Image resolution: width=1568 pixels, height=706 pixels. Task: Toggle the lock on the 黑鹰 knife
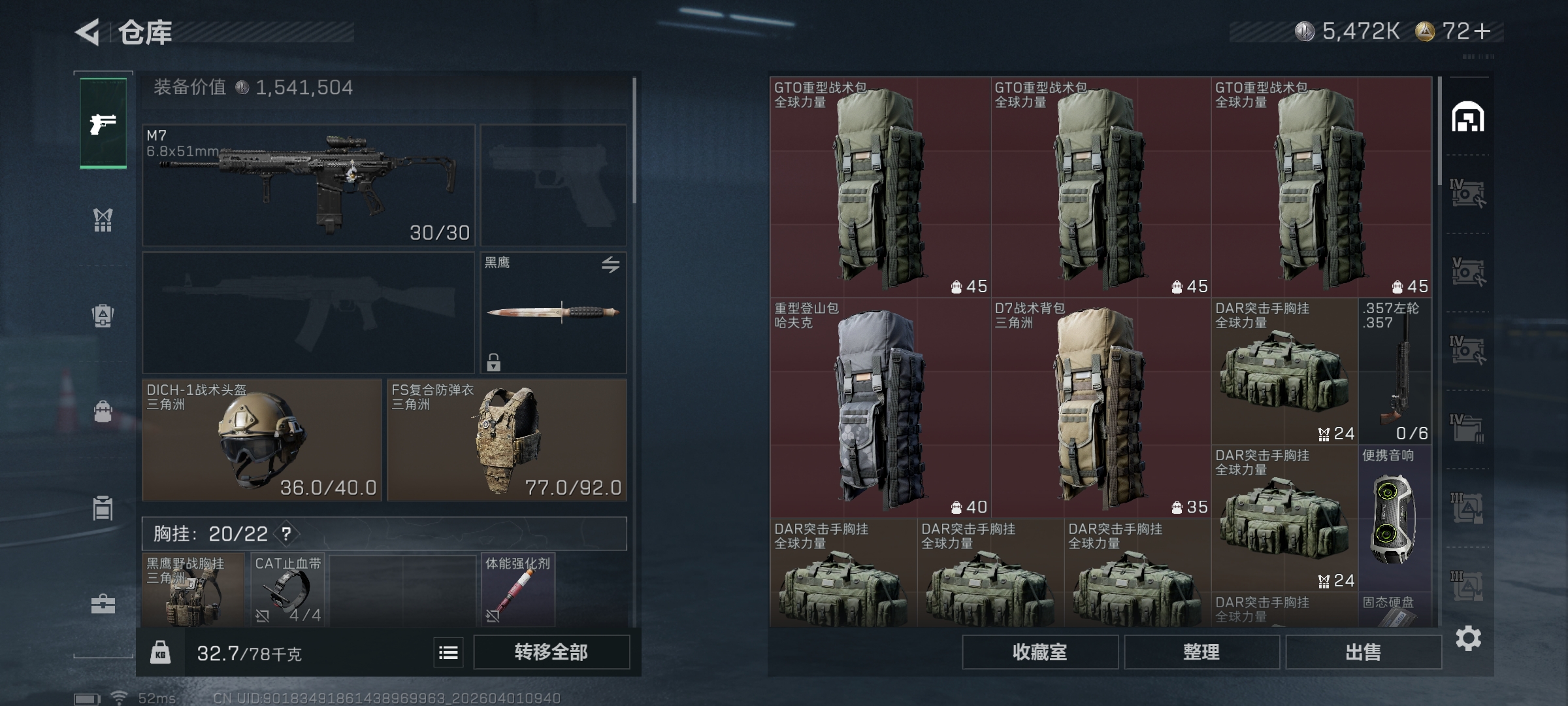pos(493,362)
